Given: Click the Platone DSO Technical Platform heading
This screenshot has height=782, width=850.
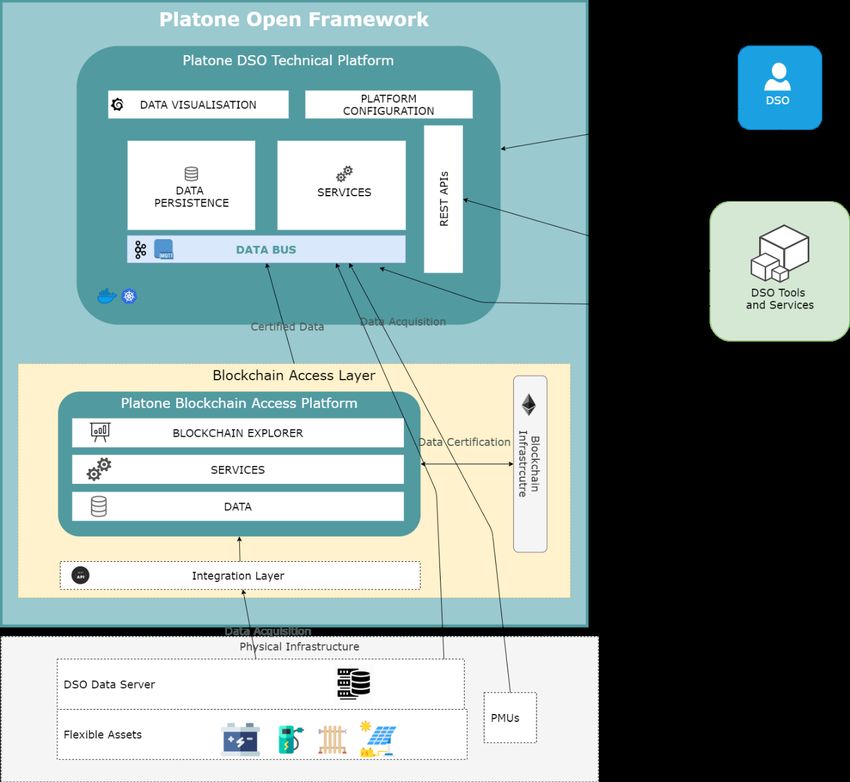Looking at the screenshot, I should coord(288,60).
